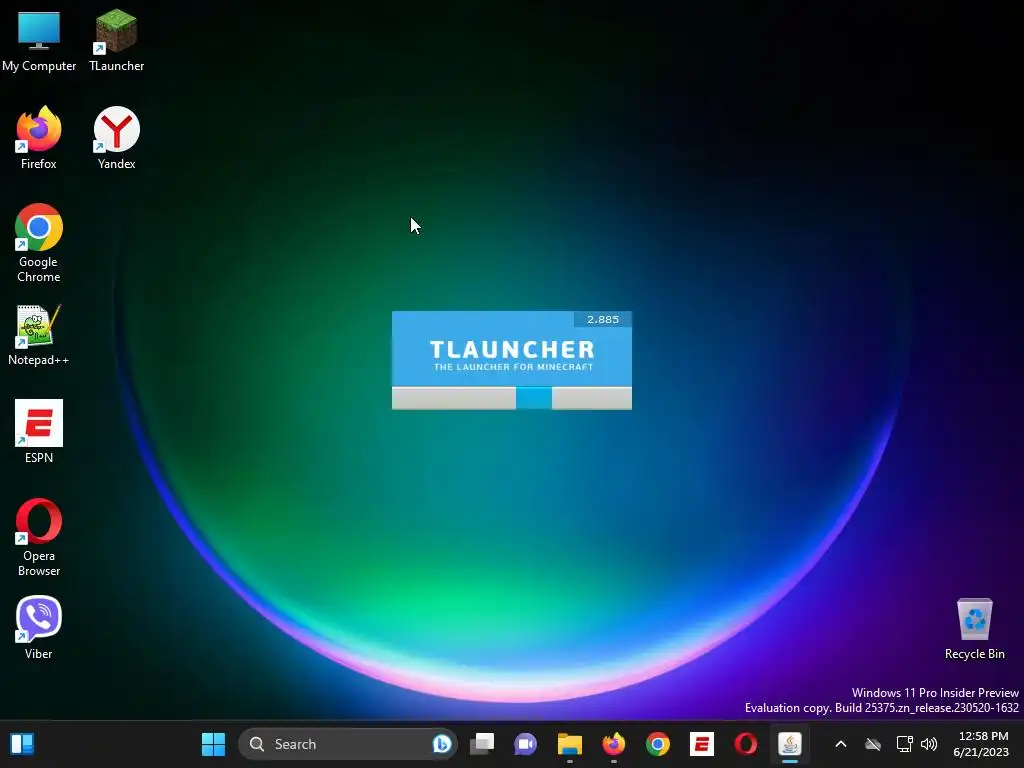Open the My Computer desktop icon
1024x768 pixels.
pos(39,39)
